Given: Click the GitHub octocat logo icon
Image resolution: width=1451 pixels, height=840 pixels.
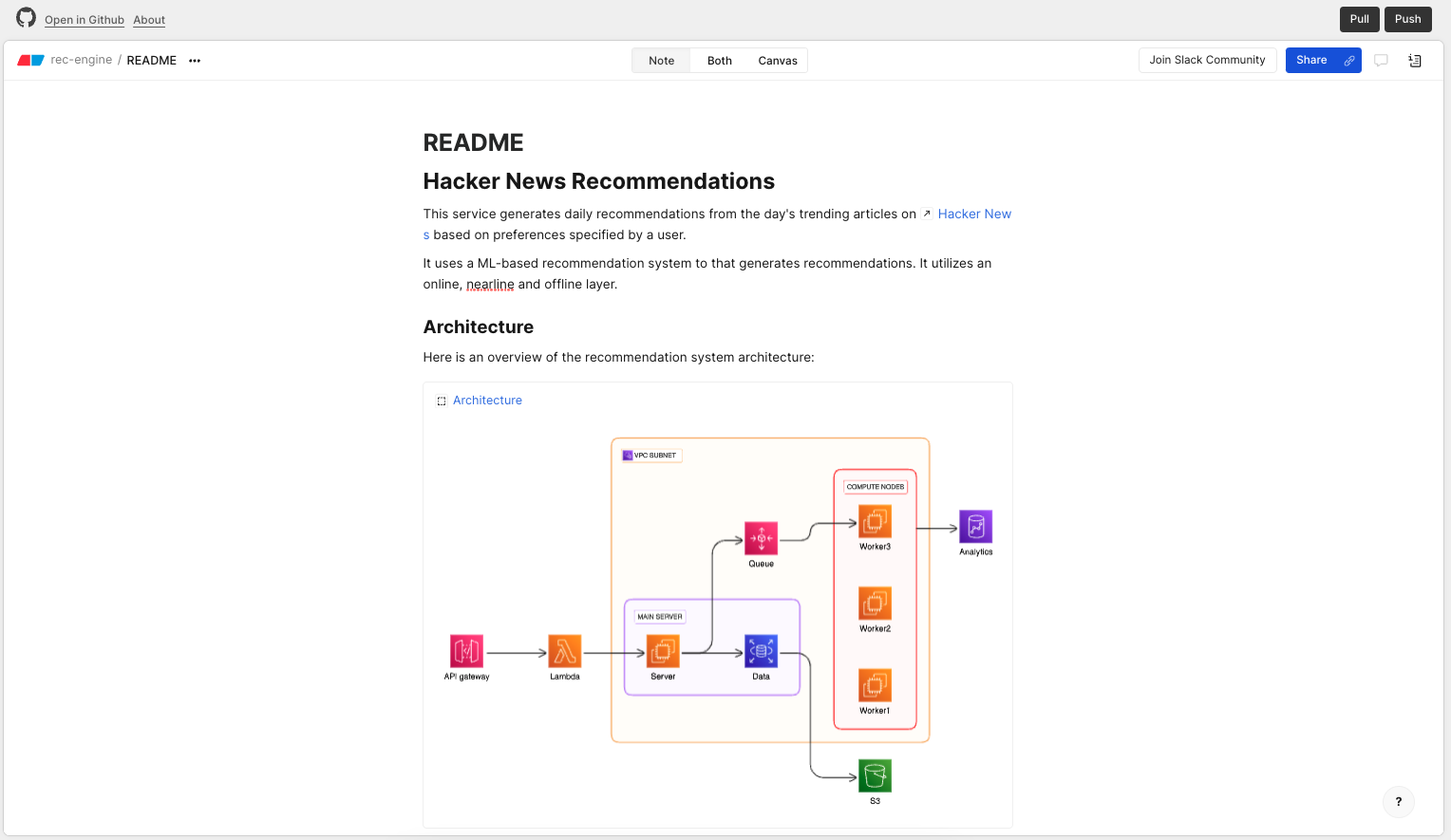Looking at the screenshot, I should click(x=27, y=18).
